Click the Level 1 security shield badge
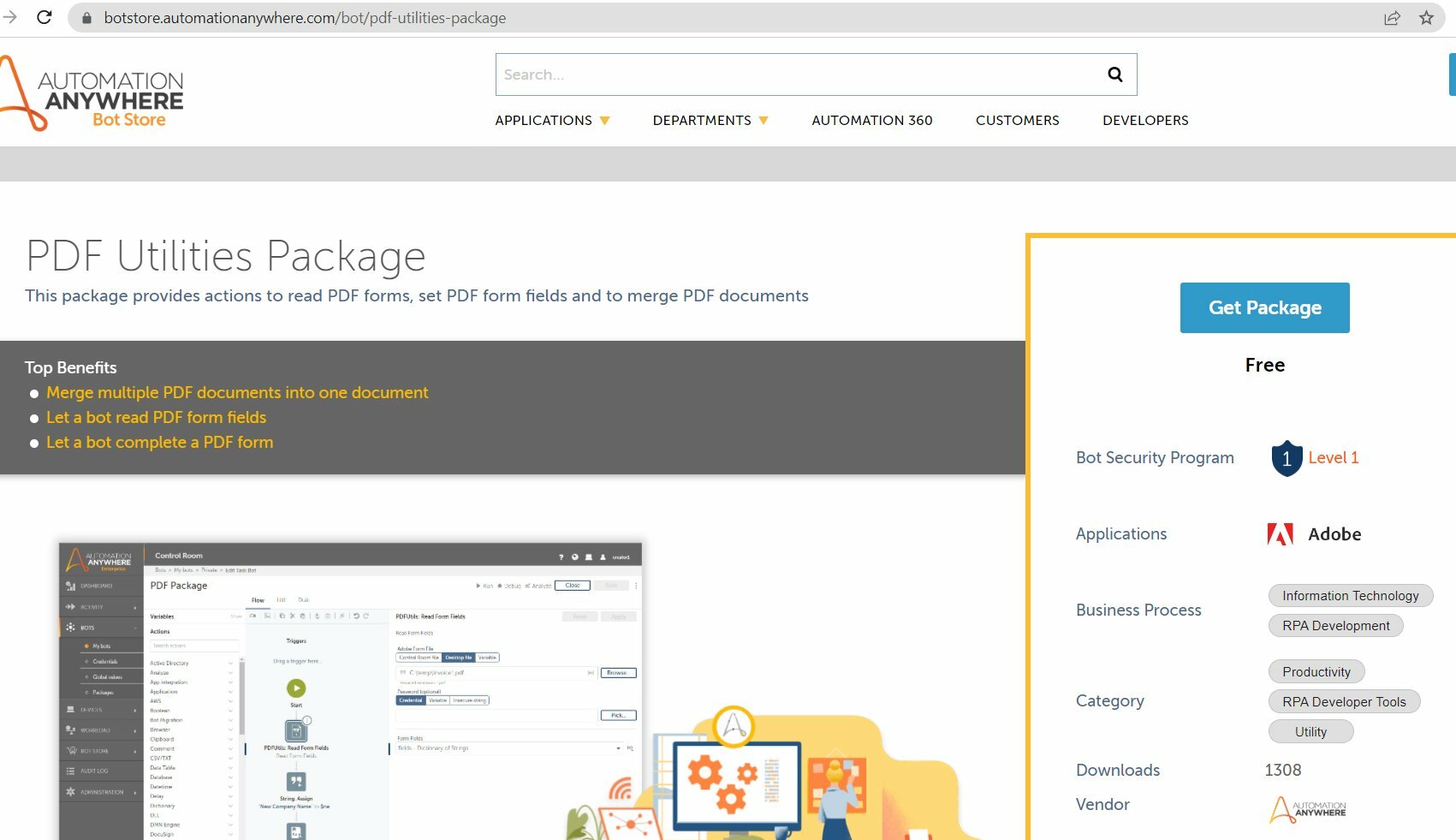Image resolution: width=1456 pixels, height=840 pixels. point(1287,458)
